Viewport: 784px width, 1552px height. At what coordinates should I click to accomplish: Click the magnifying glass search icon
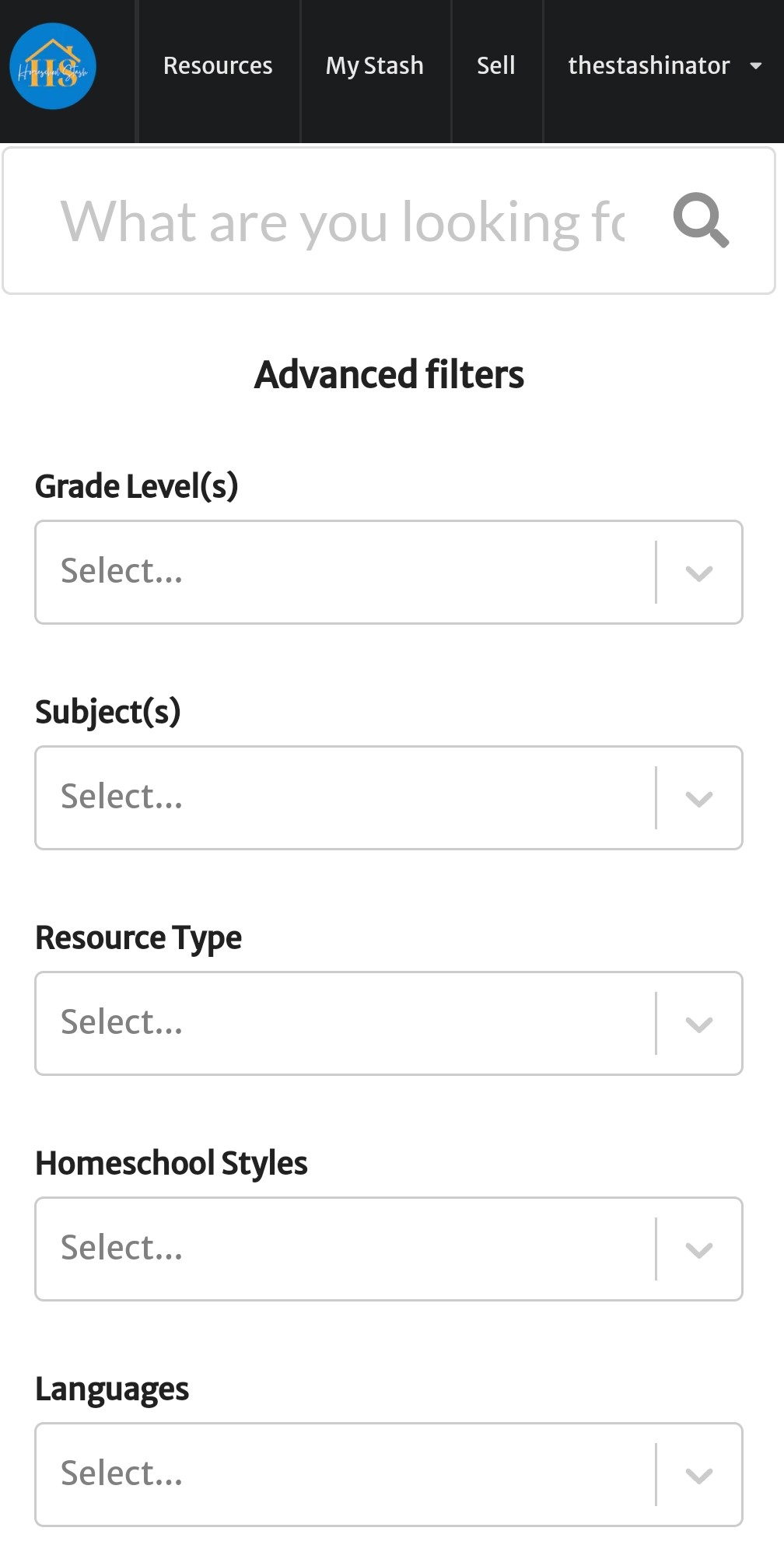(701, 220)
